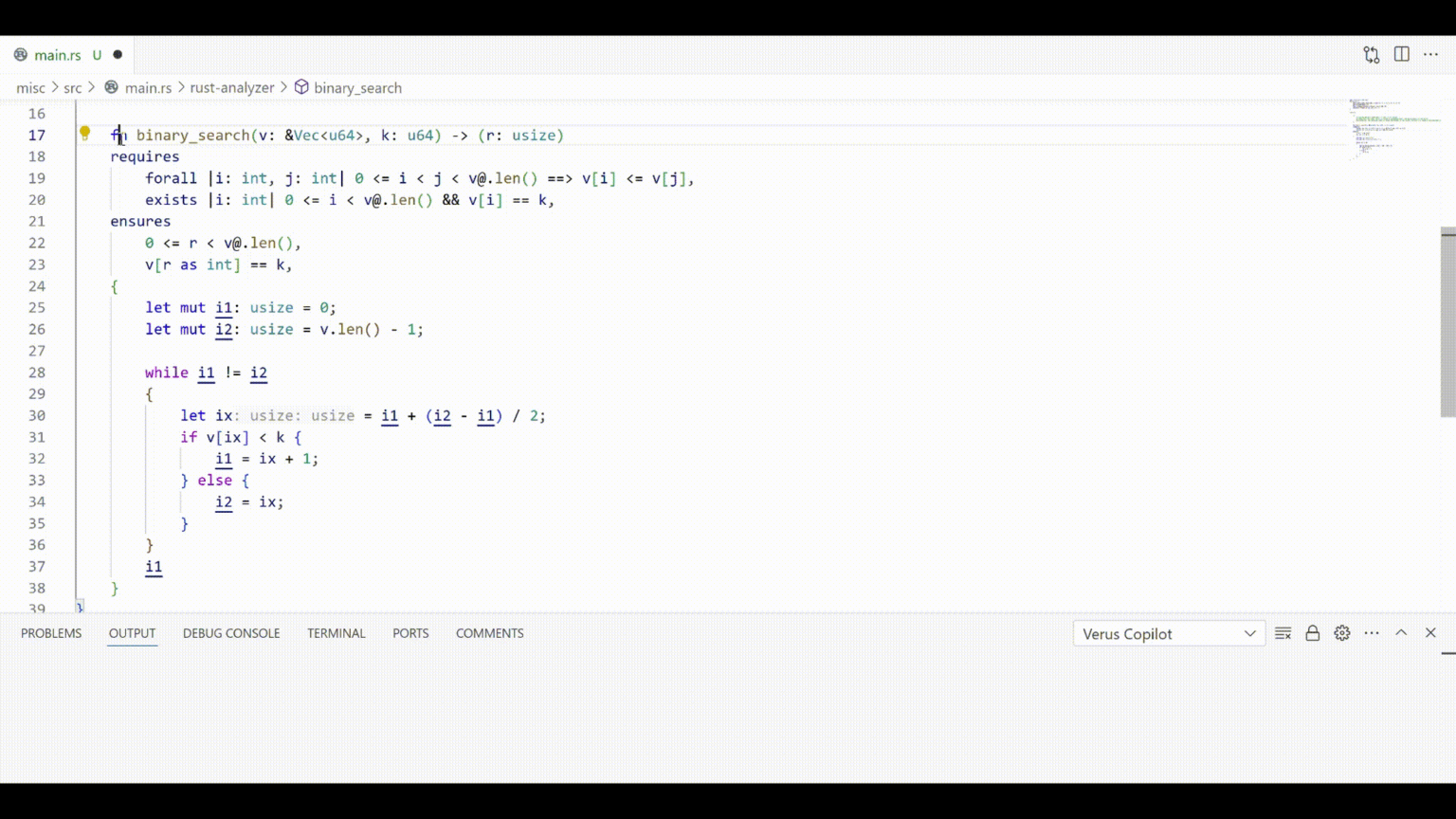
Task: Click the Clear Output icon in the panel
Action: (1283, 633)
